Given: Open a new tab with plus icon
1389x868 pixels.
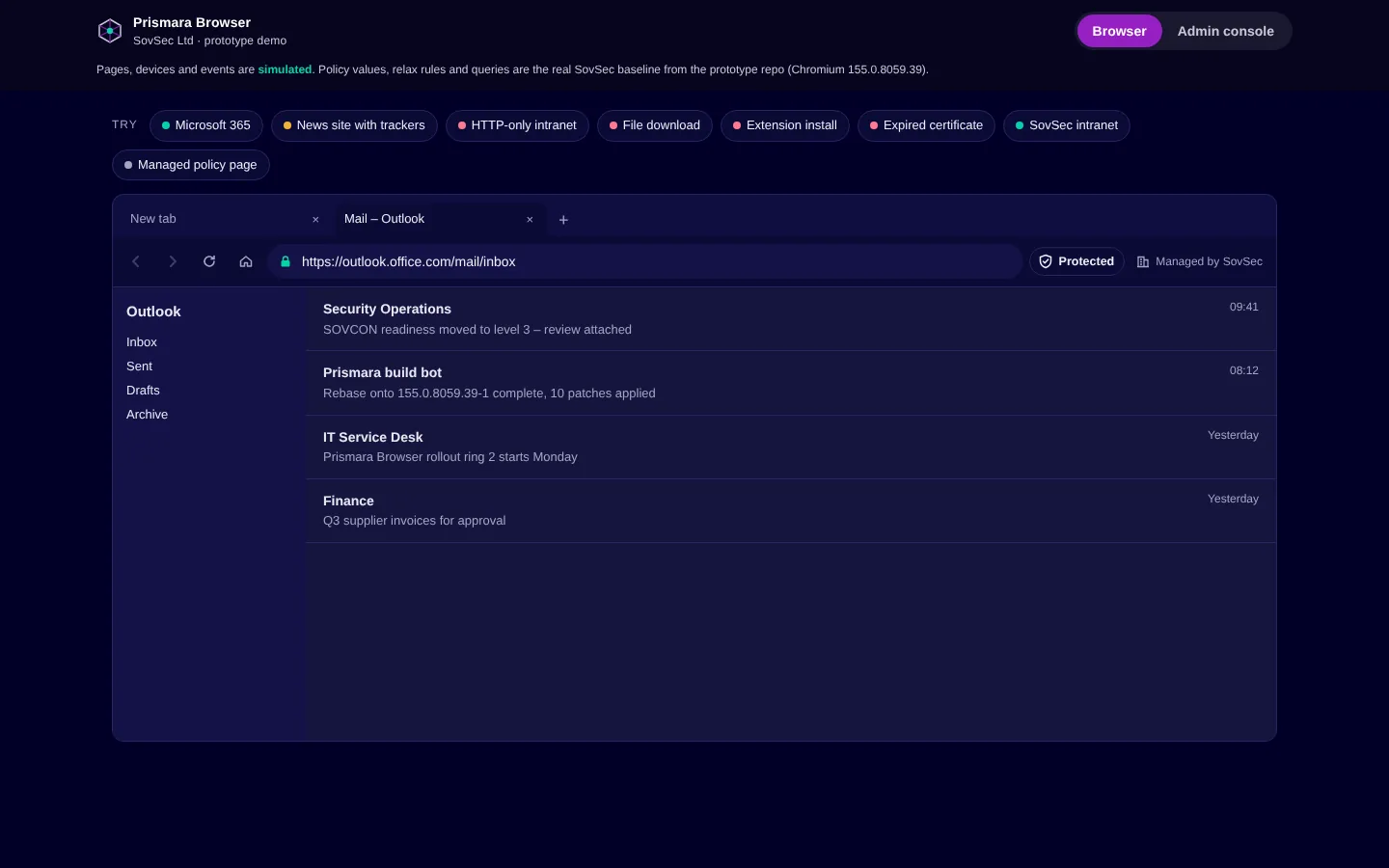Looking at the screenshot, I should [563, 220].
